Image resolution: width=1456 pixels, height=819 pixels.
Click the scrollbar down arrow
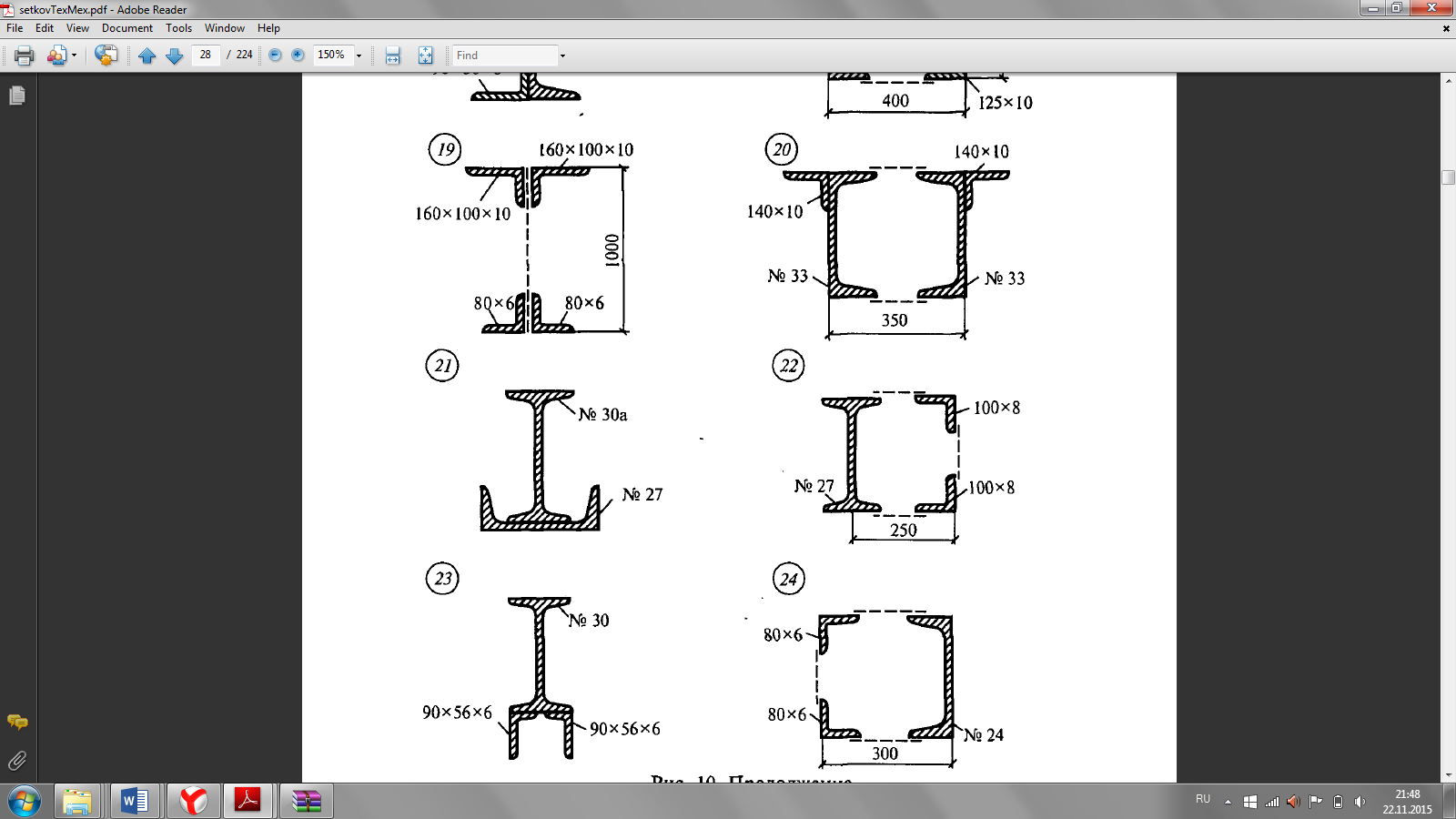click(1449, 775)
